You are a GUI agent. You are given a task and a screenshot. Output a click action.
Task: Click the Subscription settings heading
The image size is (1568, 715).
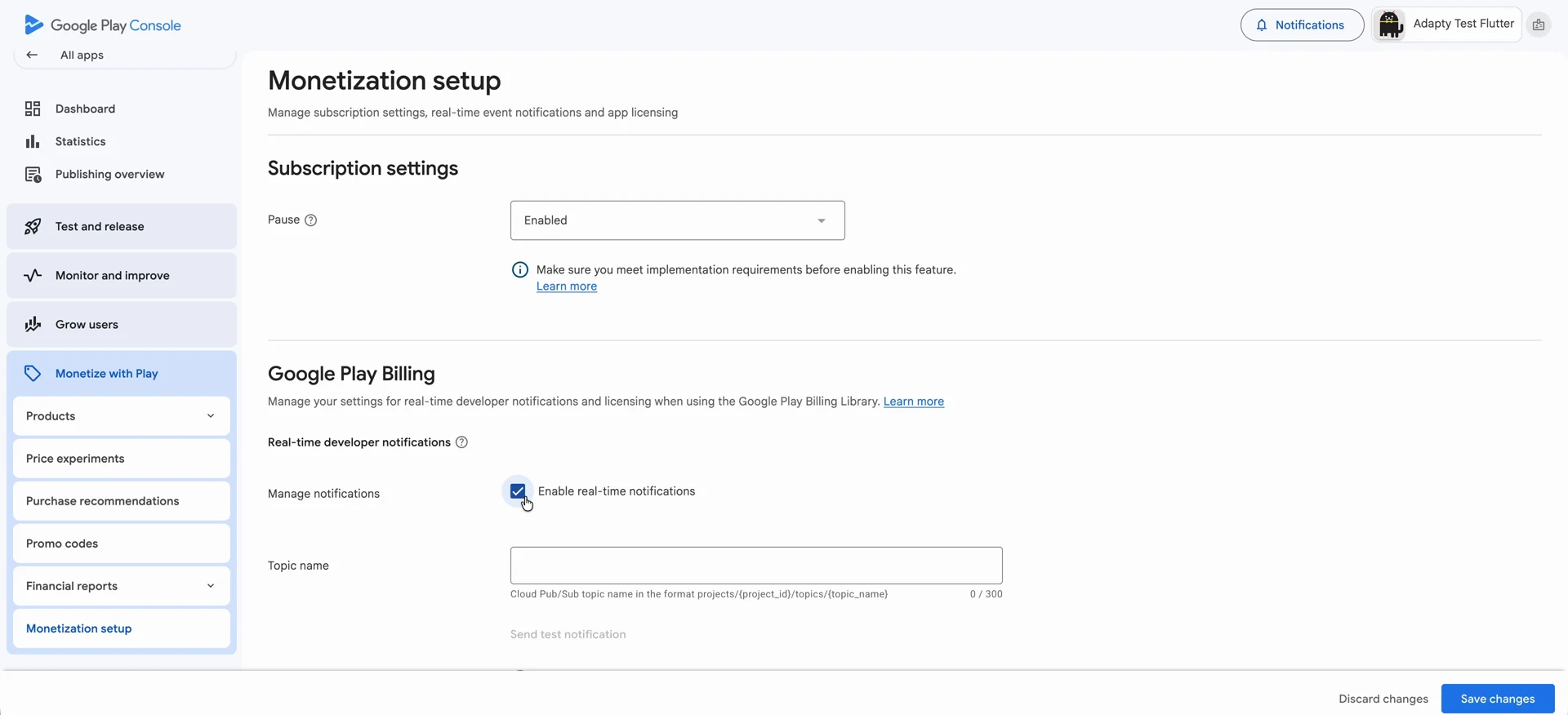(363, 168)
